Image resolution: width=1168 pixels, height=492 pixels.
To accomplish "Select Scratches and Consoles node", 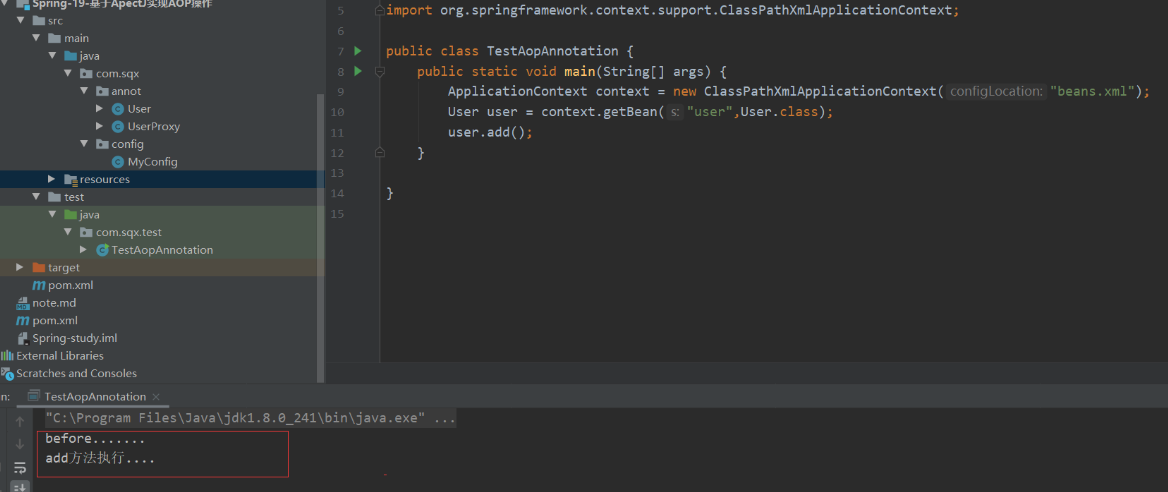I will pyautogui.click(x=77, y=373).
